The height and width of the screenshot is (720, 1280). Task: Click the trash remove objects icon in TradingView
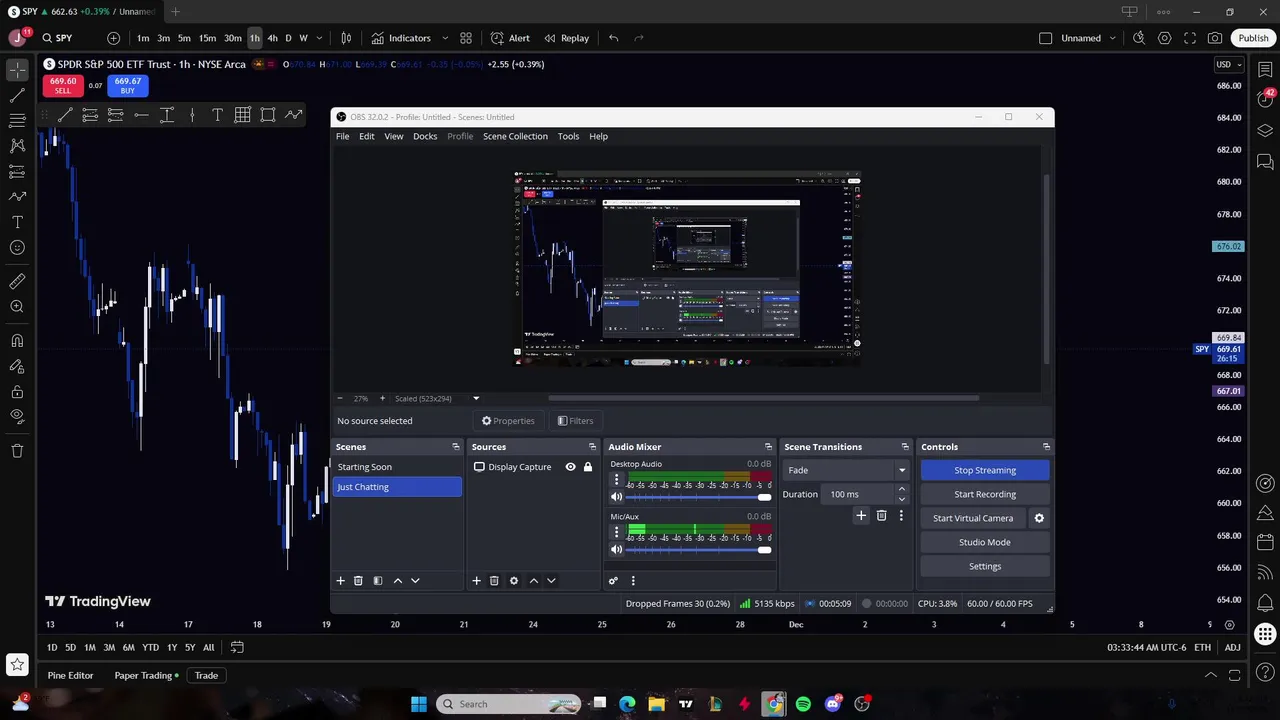[x=17, y=451]
